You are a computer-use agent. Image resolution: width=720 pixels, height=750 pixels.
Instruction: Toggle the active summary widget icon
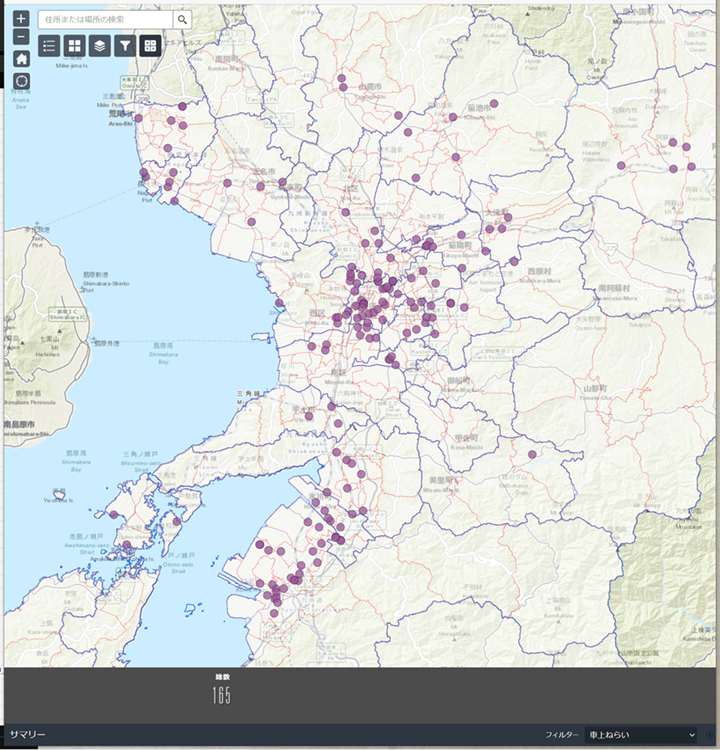(x=149, y=45)
